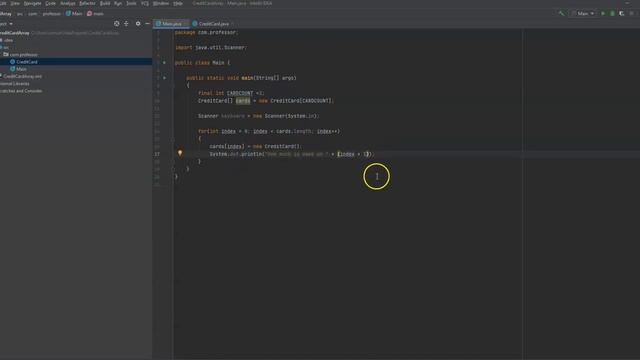Switch to the Main.java editor tab
Screen dimensions: 640x360
[171, 24]
